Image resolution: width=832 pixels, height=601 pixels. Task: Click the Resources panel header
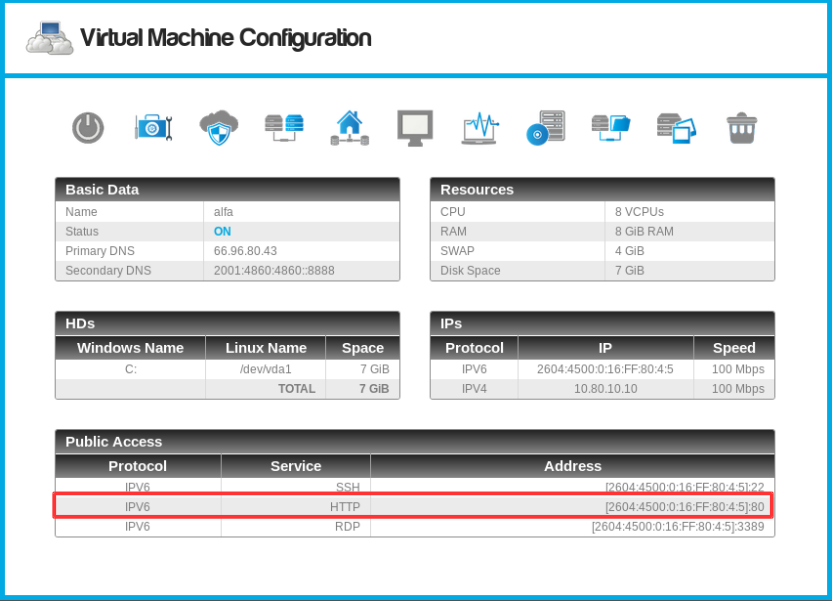602,189
